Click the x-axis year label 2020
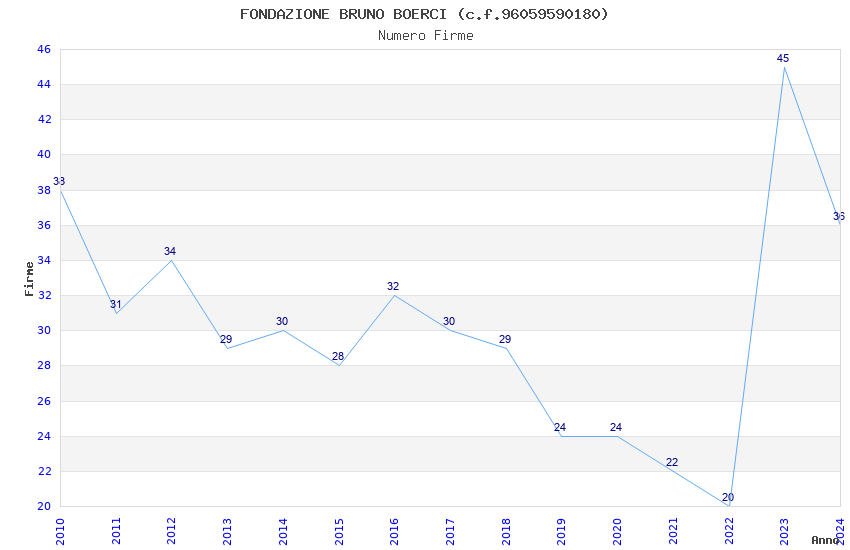This screenshot has height=550, width=850. [x=617, y=532]
